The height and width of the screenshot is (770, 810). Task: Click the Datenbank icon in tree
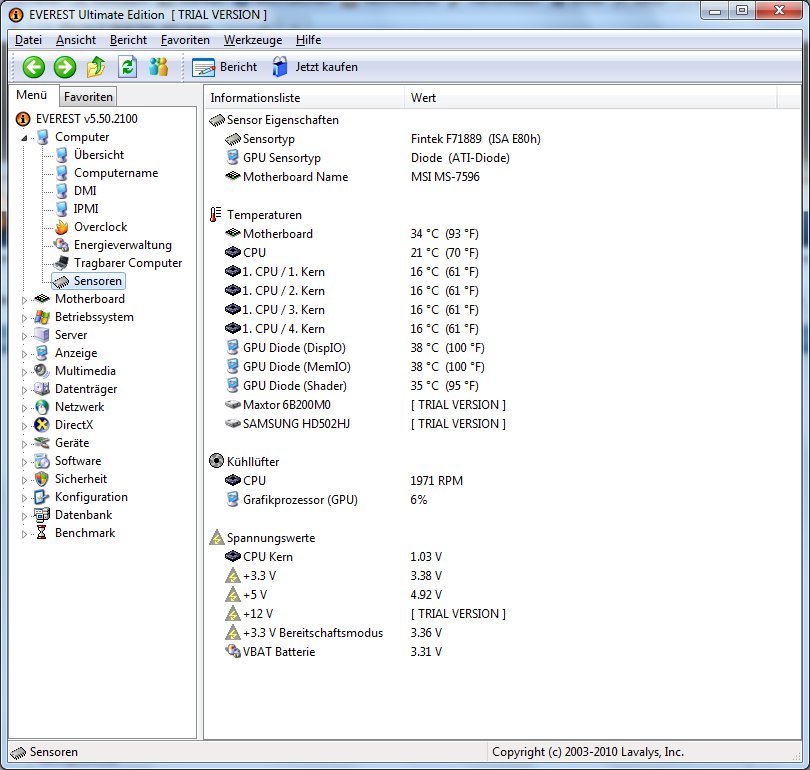[42, 515]
